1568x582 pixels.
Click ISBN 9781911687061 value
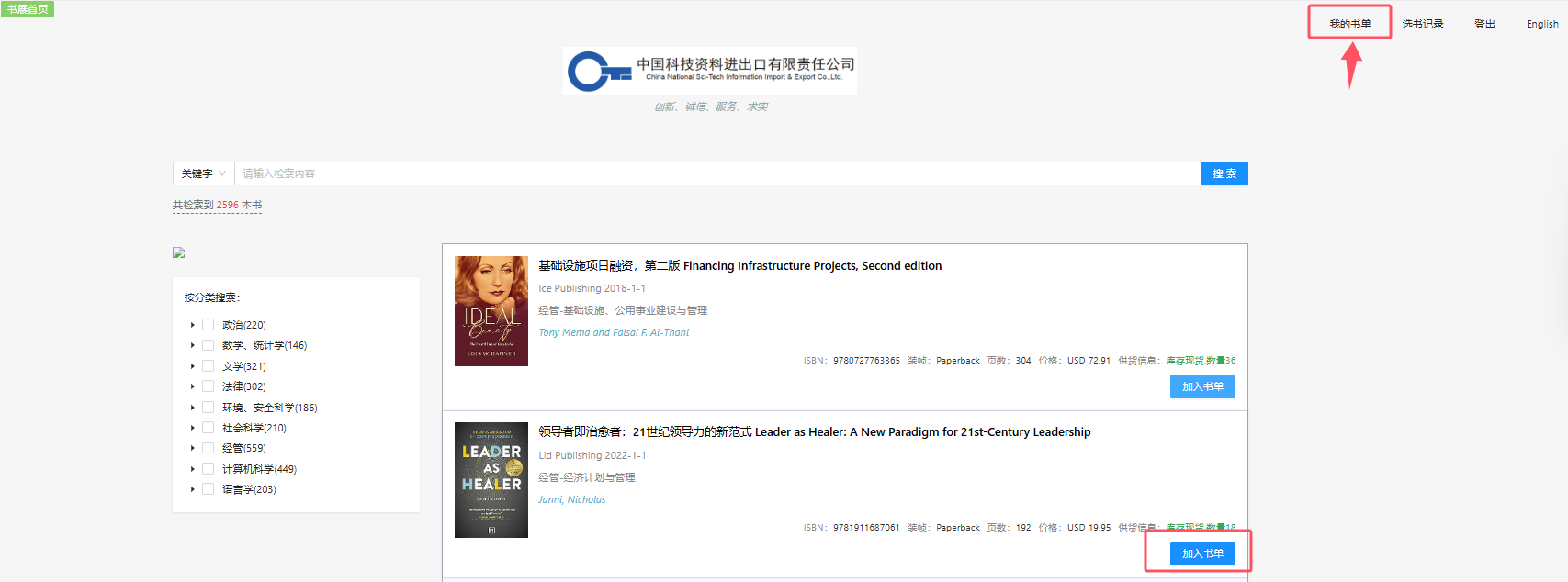coord(866,528)
